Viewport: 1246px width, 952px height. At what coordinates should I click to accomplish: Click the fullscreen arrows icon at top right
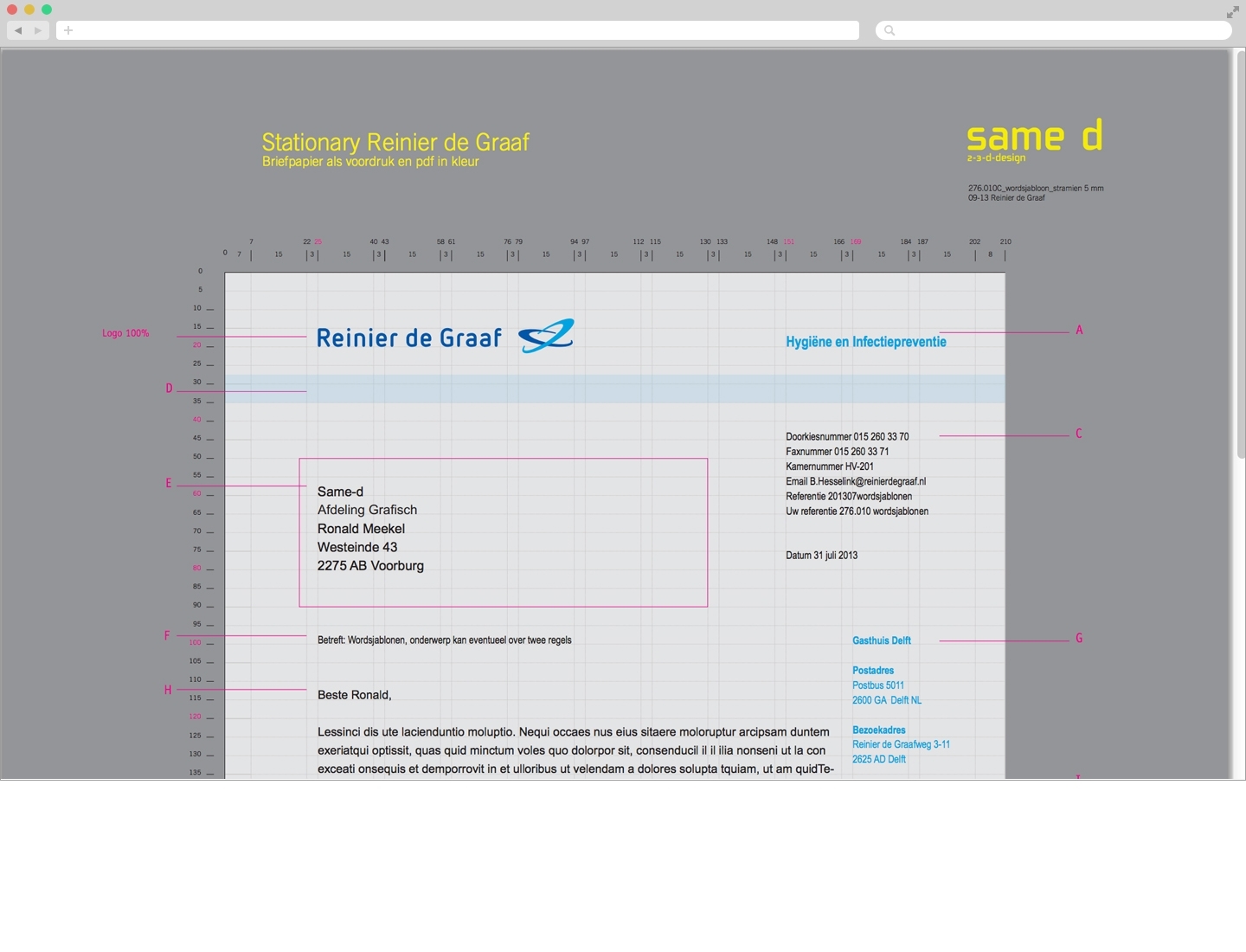click(x=1232, y=12)
